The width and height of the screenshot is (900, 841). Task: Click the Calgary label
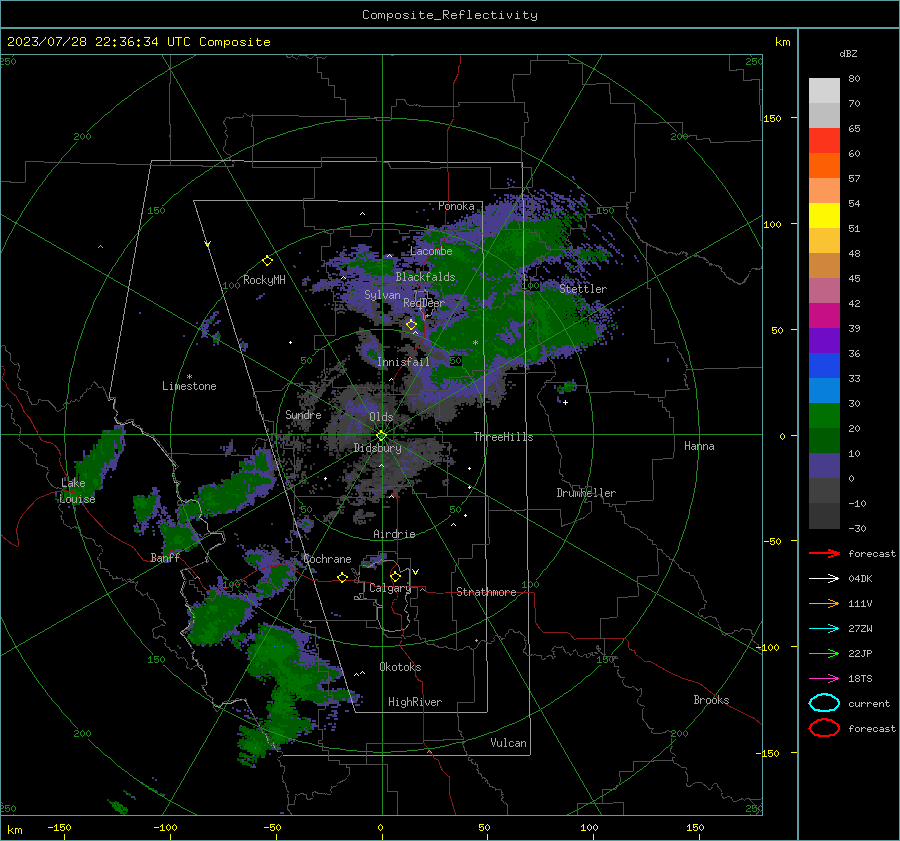click(x=390, y=588)
